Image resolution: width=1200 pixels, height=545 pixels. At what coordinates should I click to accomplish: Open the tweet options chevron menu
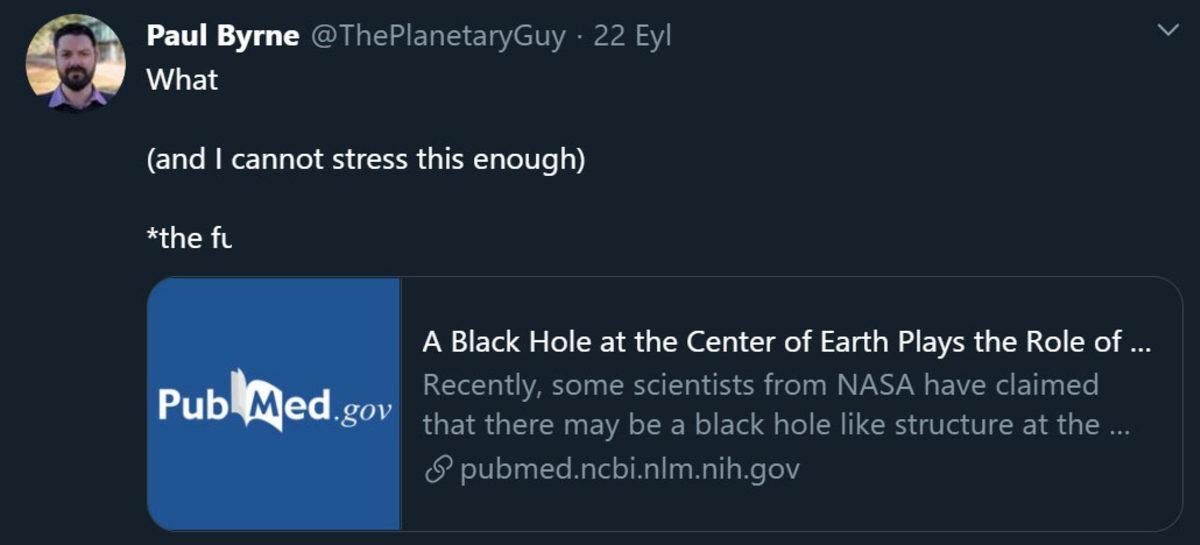1166,32
